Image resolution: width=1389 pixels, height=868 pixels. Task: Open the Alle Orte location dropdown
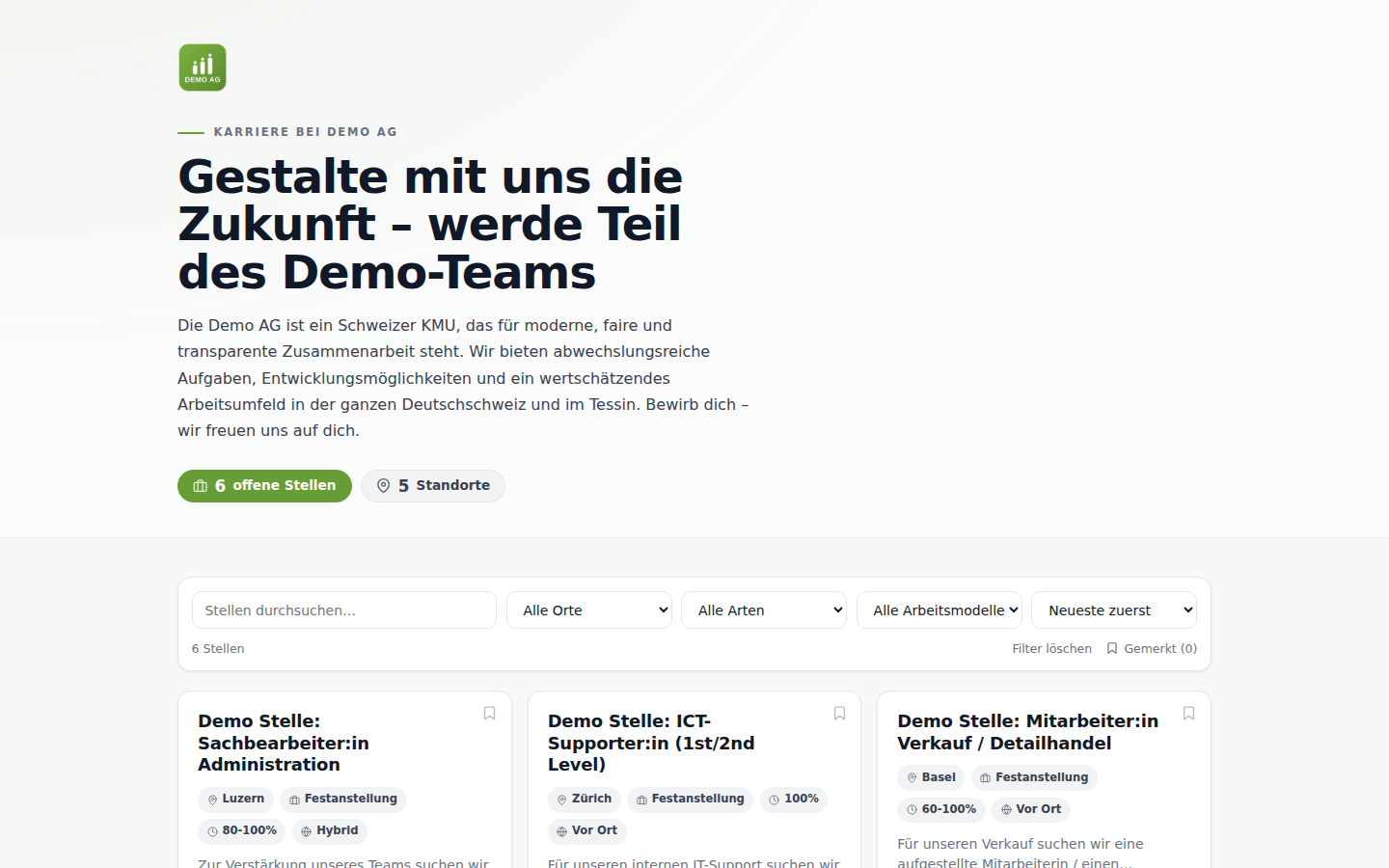pyautogui.click(x=589, y=610)
